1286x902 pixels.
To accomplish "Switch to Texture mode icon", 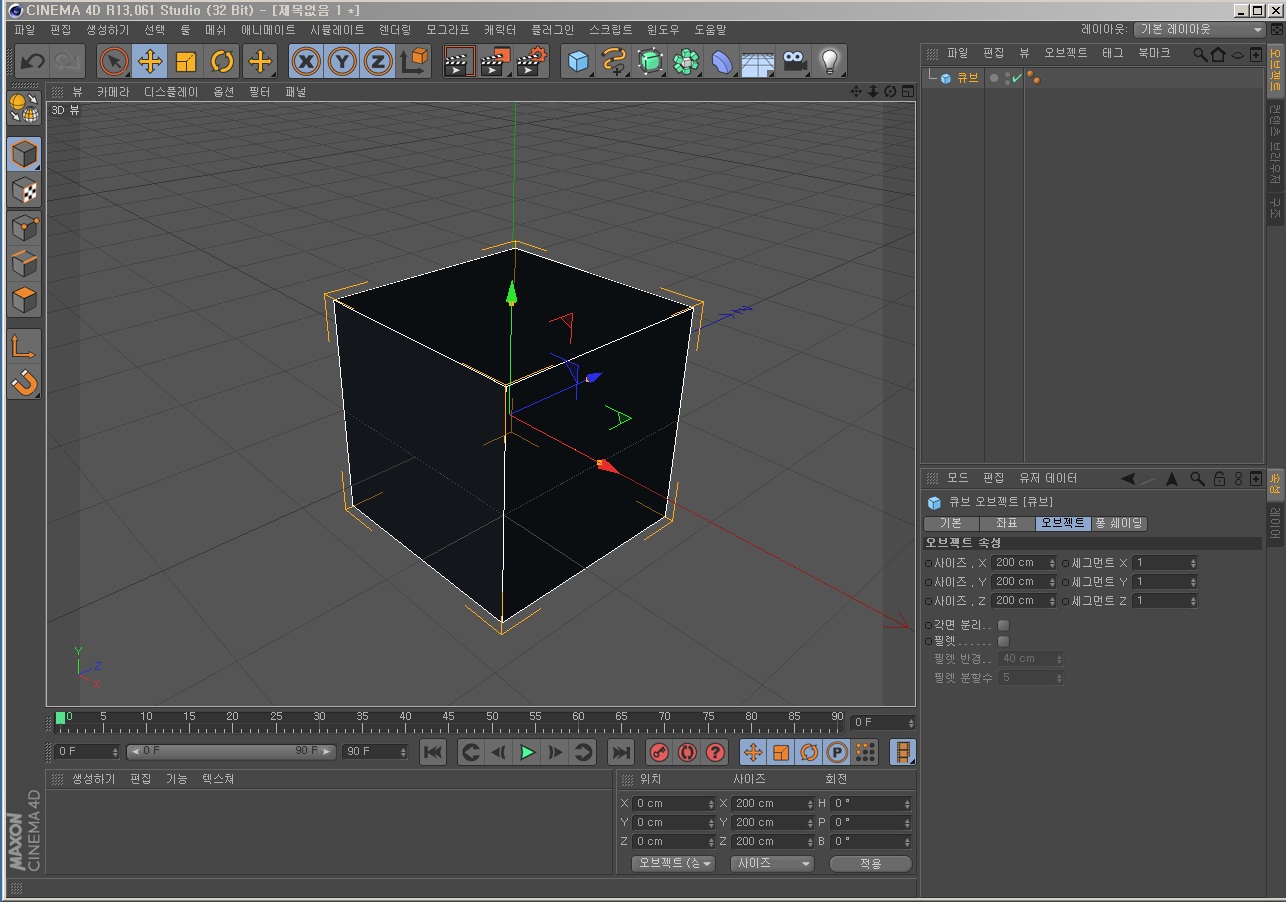I will 24,190.
